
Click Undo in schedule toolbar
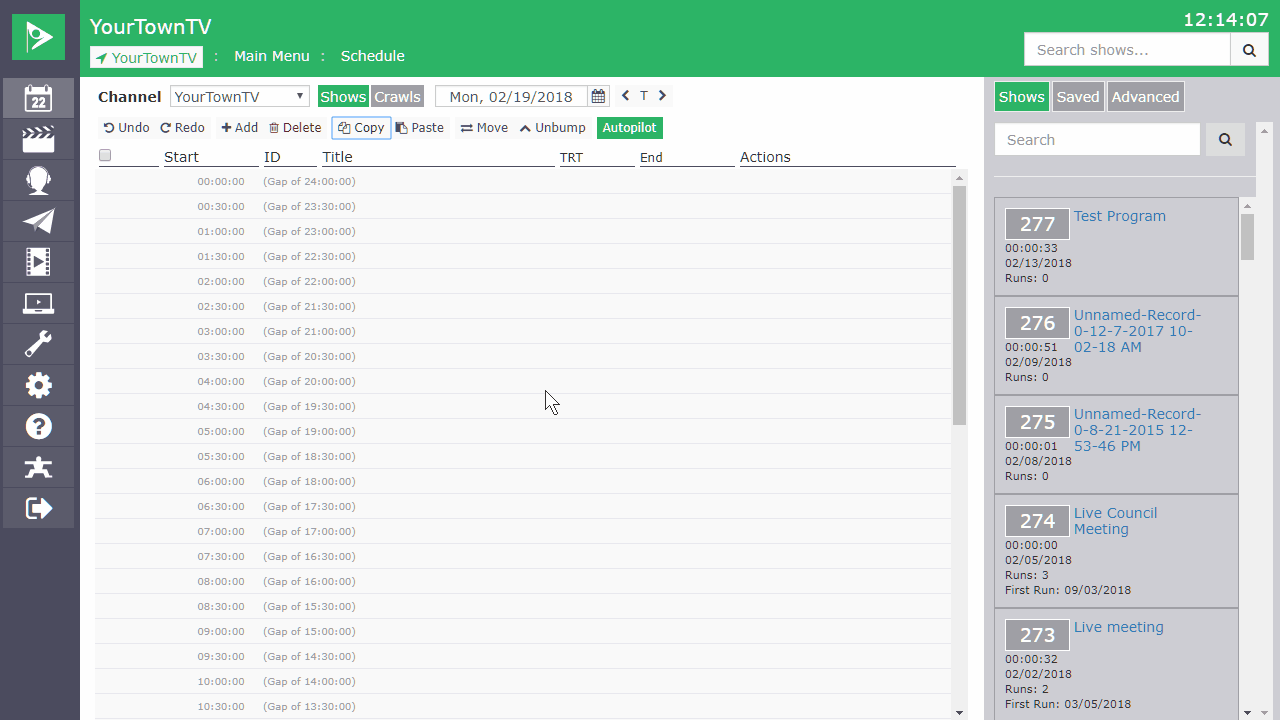[126, 128]
